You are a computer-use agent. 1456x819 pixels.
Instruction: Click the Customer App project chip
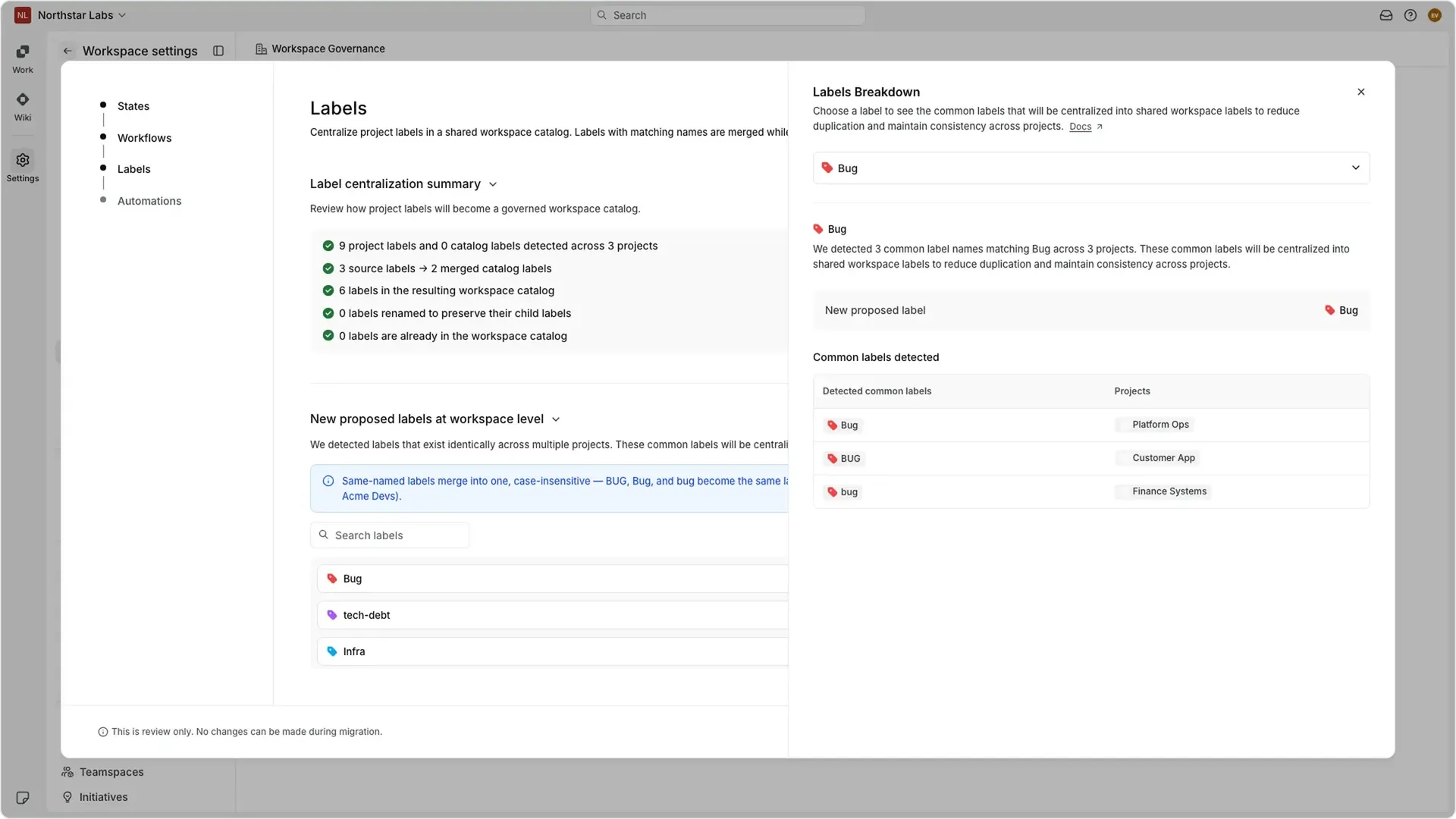click(x=1156, y=458)
